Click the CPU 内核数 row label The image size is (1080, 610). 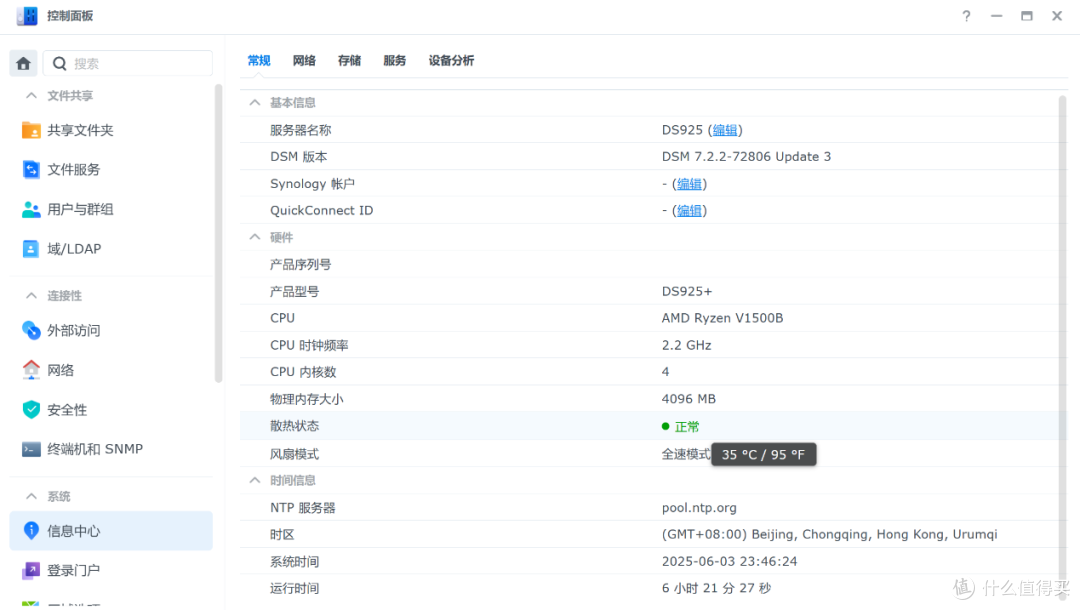(303, 372)
